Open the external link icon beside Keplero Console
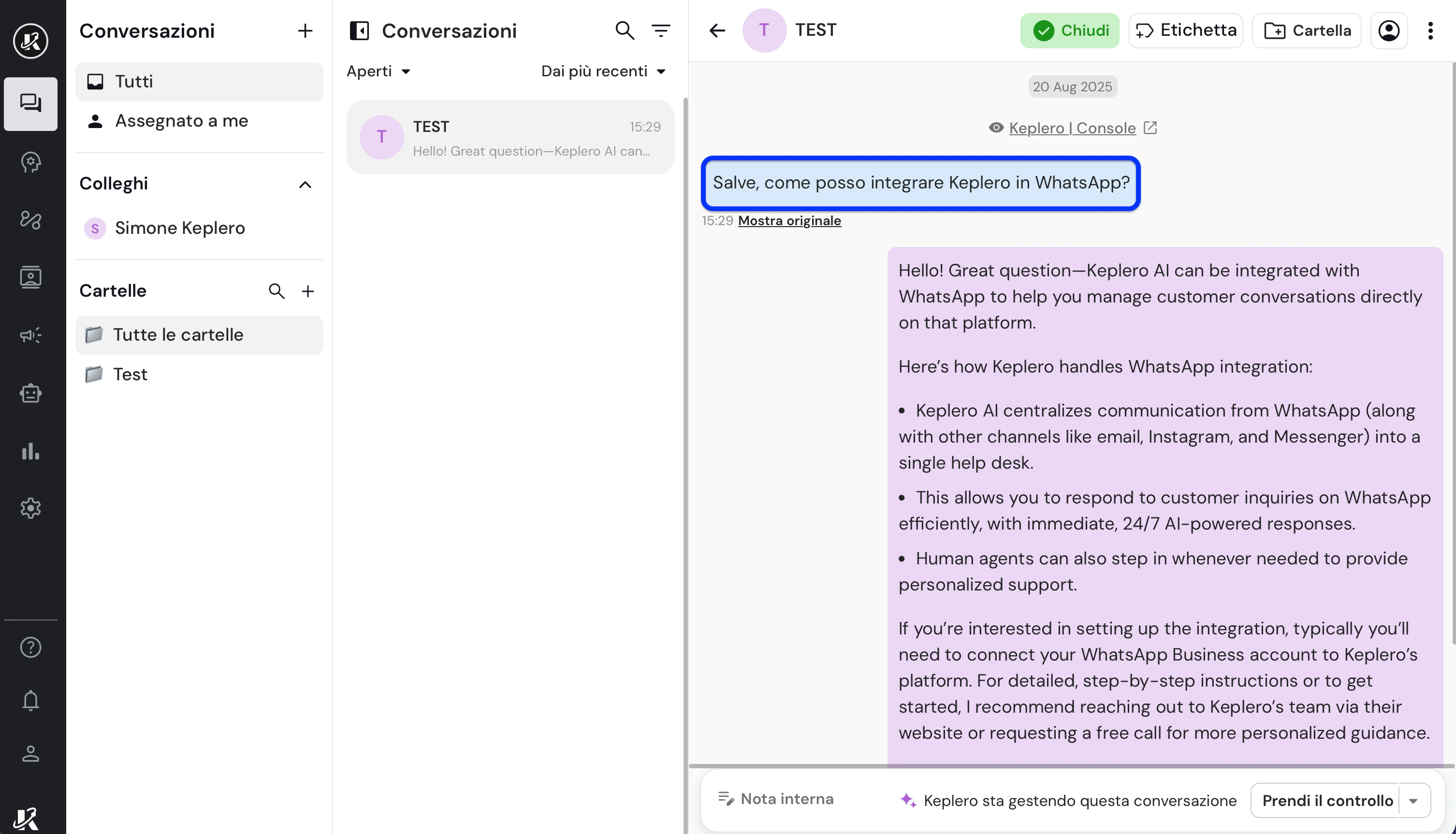Screen dimensions: 1456x834 [x=1150, y=128]
